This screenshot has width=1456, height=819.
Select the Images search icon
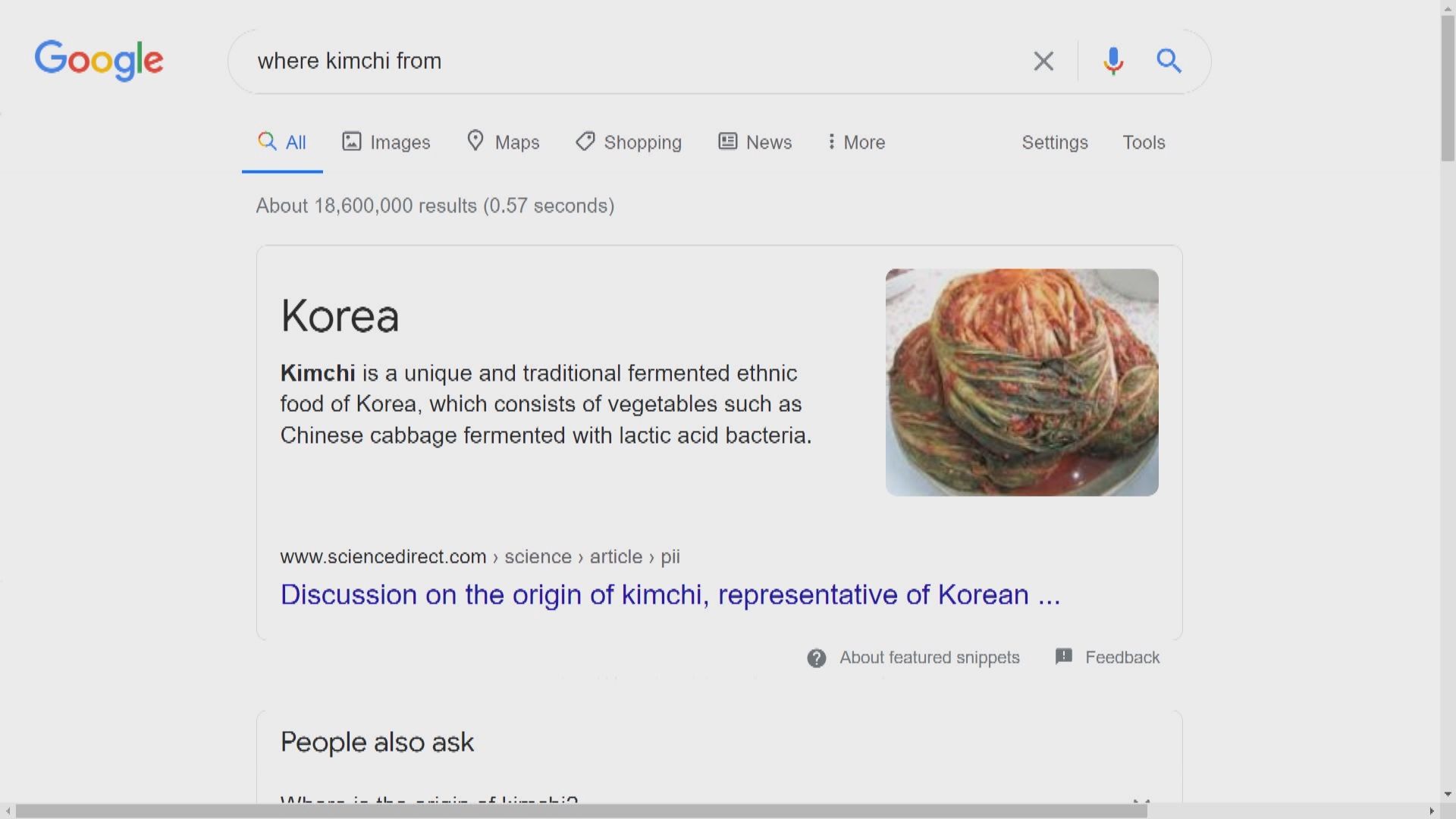(352, 142)
